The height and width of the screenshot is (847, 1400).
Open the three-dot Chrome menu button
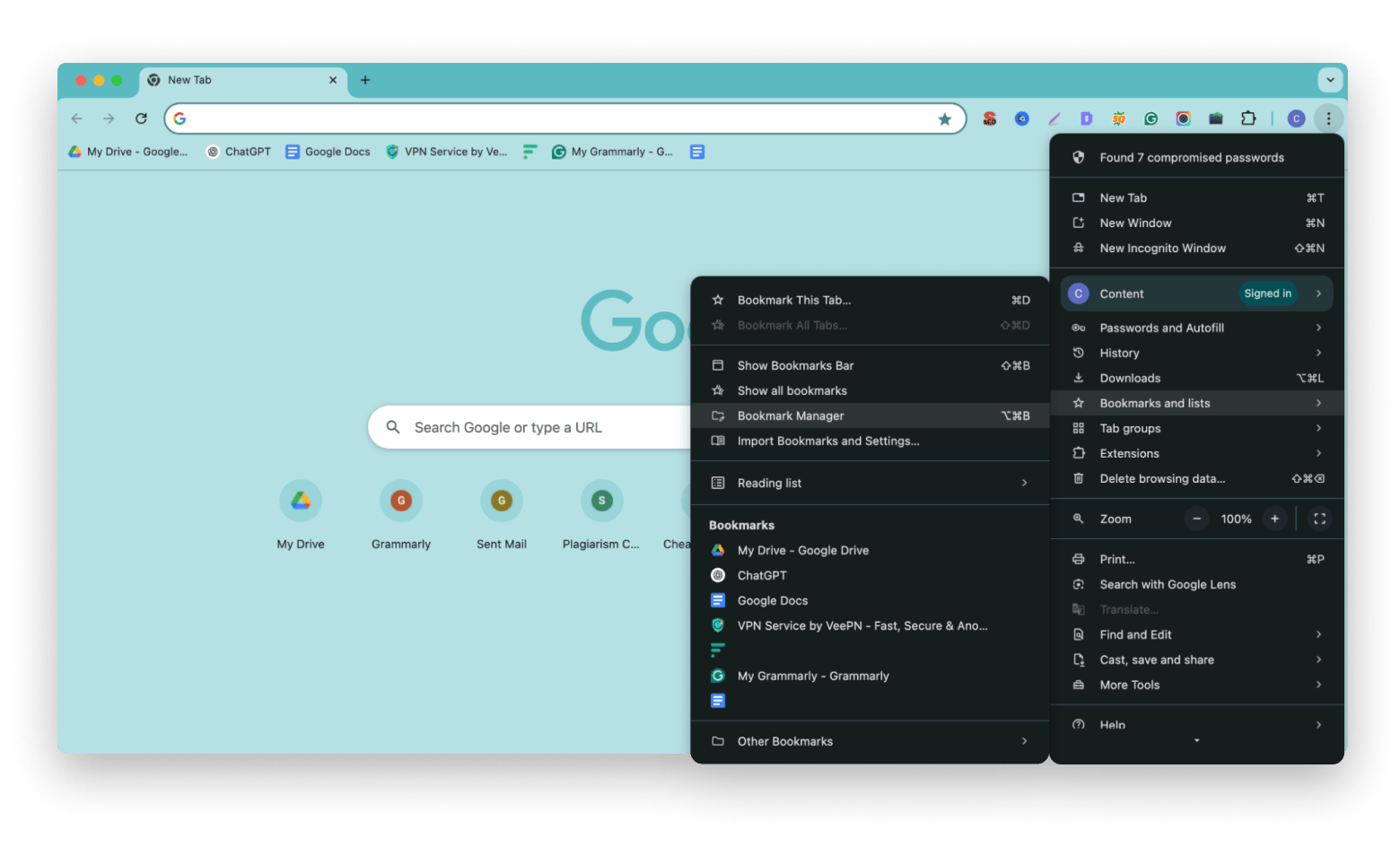[1328, 118]
